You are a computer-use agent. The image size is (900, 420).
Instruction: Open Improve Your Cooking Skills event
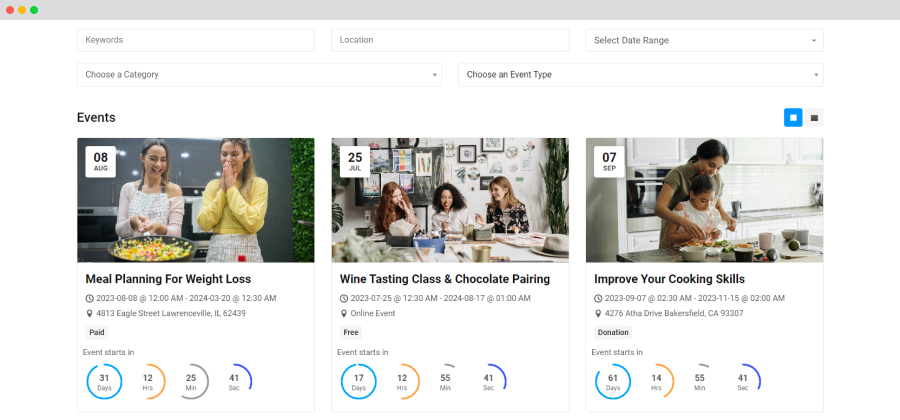(x=669, y=279)
